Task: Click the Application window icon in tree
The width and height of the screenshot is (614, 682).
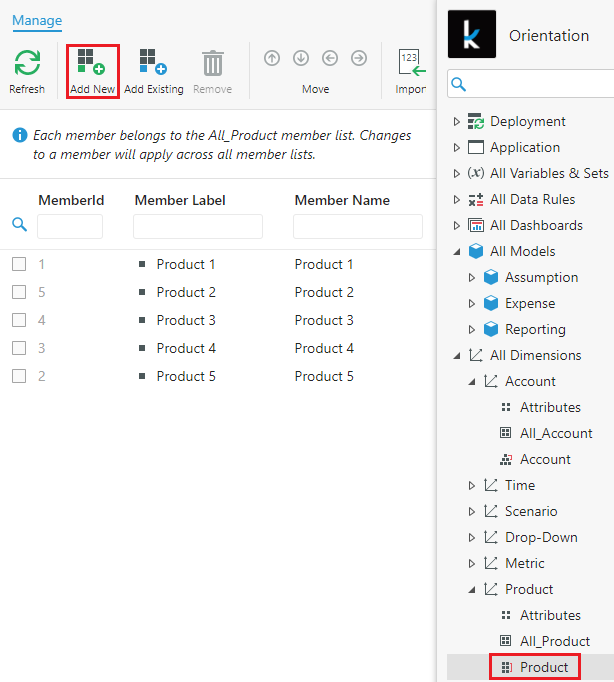Action: (x=476, y=147)
